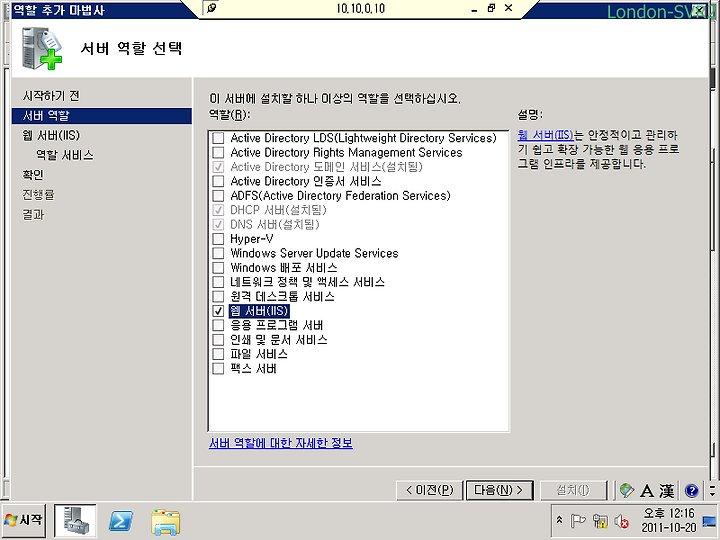The image size is (720, 540).
Task: Click the Server Manager taskbar icon
Action: coord(75,520)
